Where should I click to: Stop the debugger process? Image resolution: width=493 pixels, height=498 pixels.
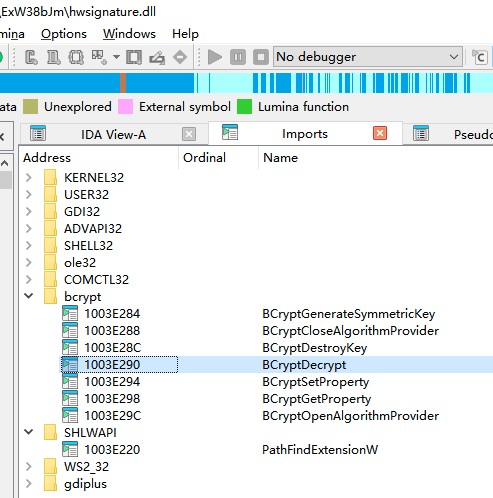[x=261, y=57]
